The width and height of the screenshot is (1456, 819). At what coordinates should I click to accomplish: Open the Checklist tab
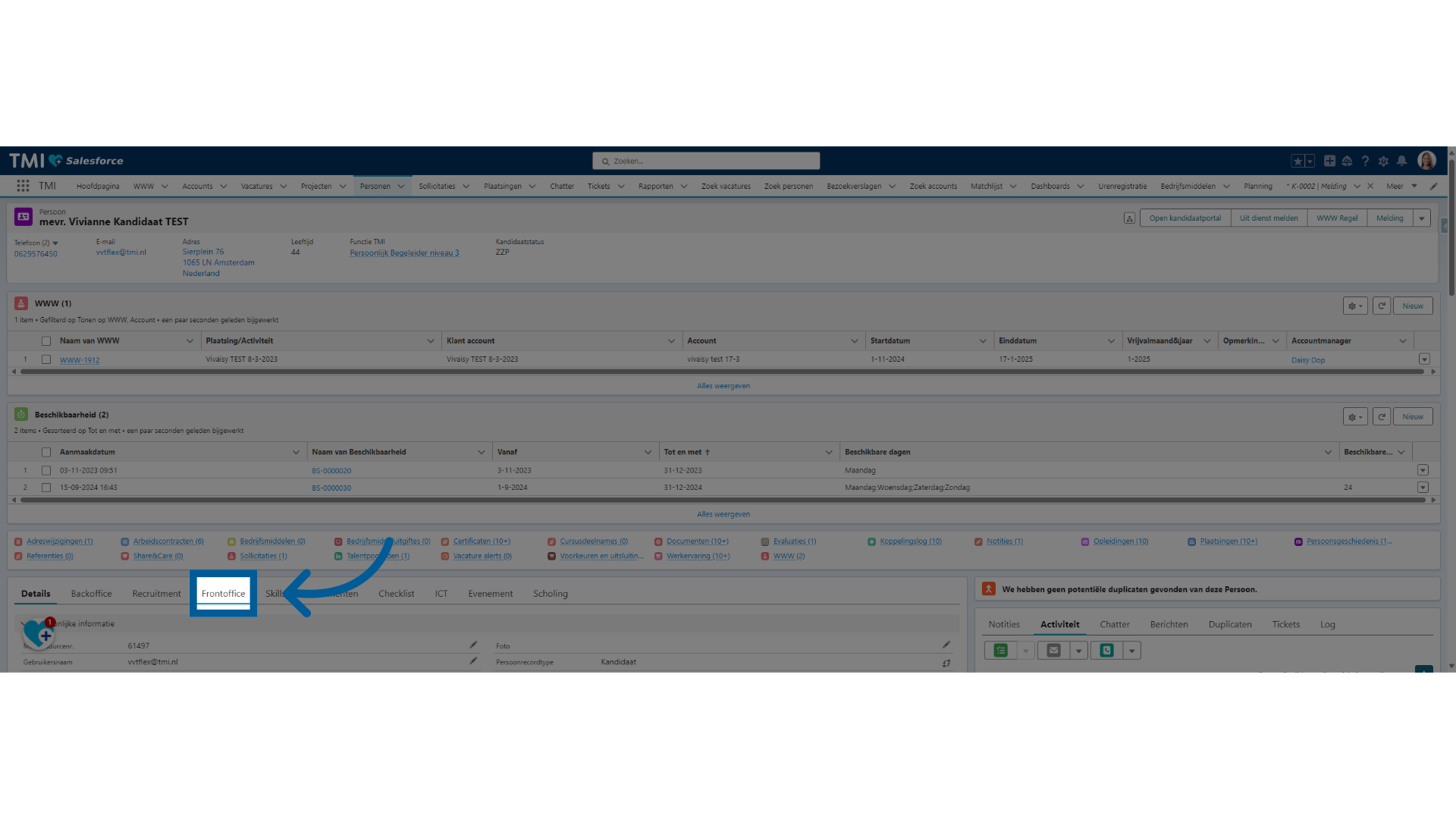click(x=396, y=594)
